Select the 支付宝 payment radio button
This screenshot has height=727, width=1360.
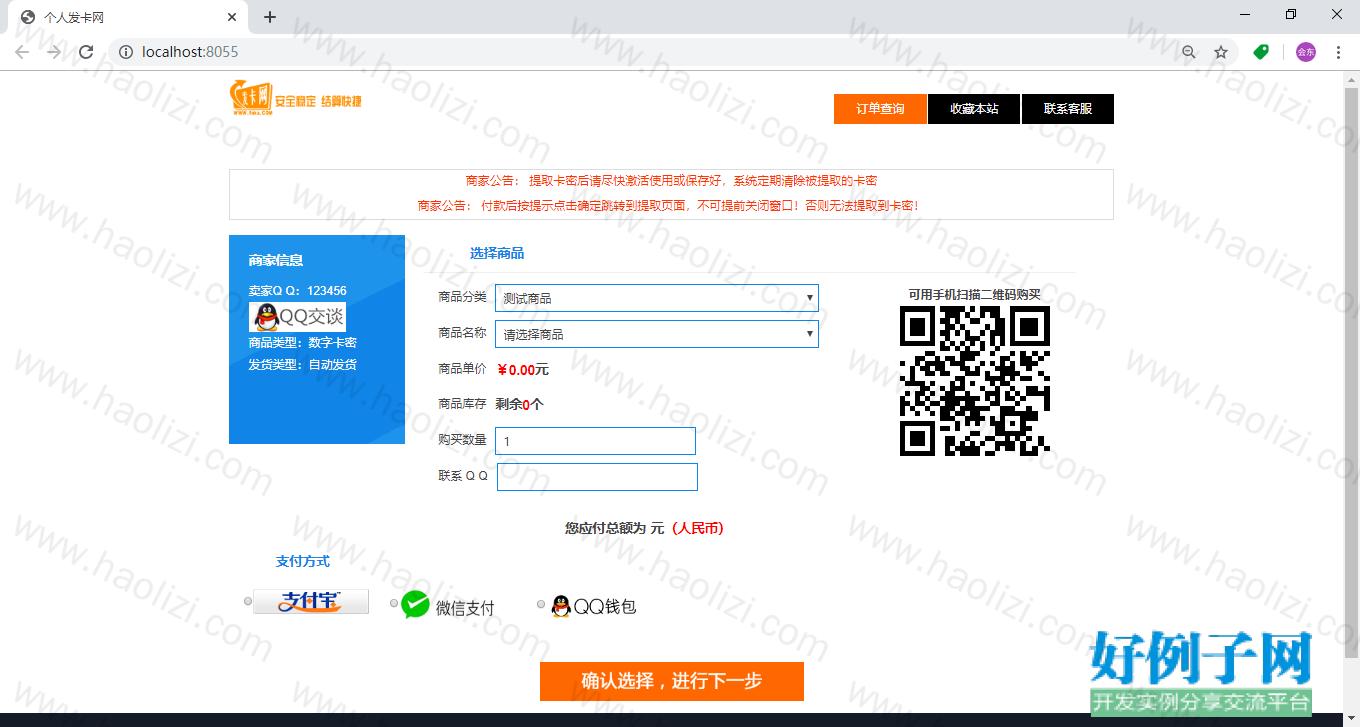[x=248, y=601]
